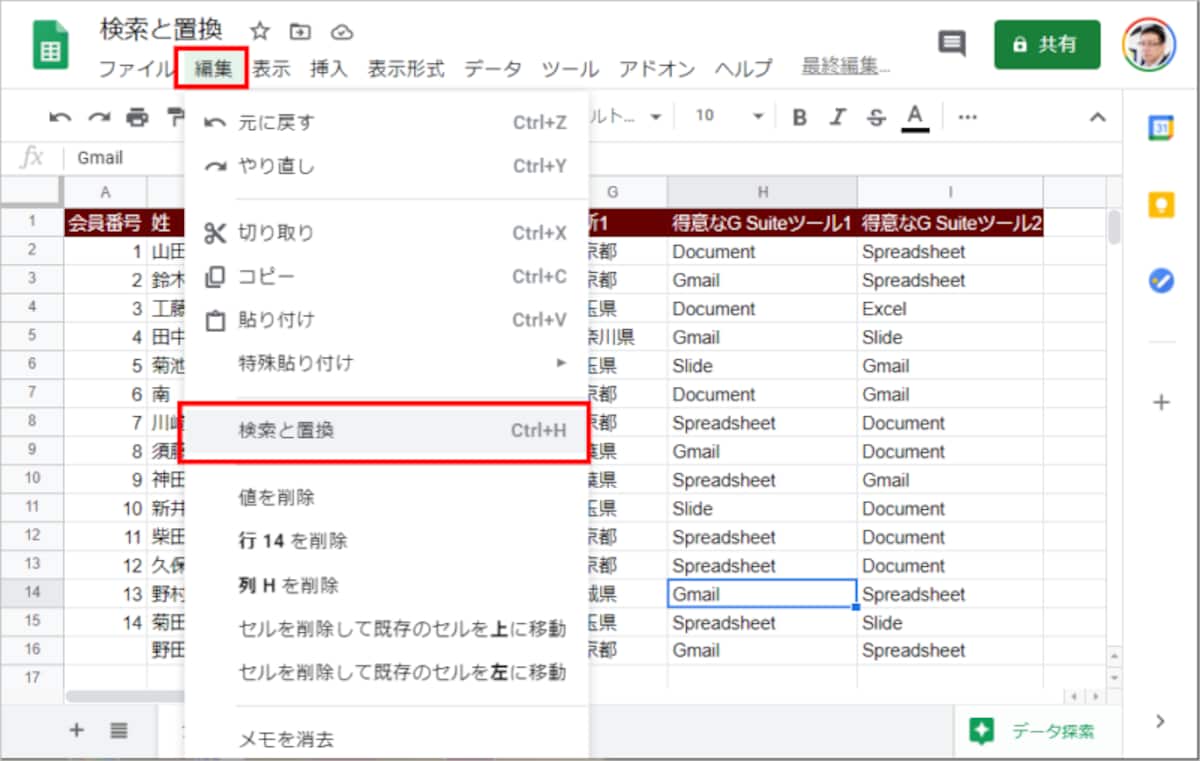Click the 会員番号 header cell
The image size is (1200, 761).
pyautogui.click(x=105, y=223)
